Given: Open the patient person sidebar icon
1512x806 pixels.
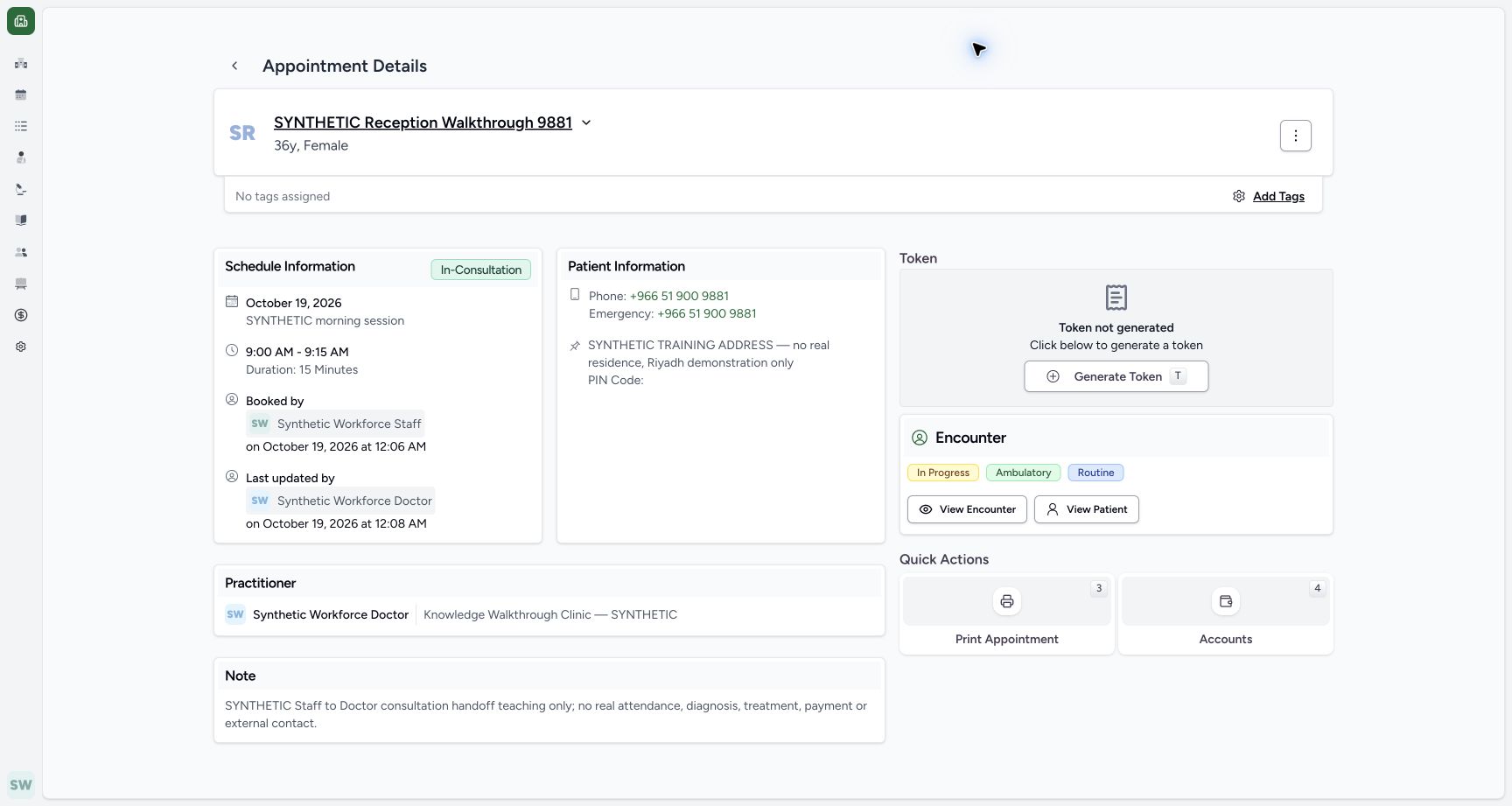Looking at the screenshot, I should click(x=21, y=158).
